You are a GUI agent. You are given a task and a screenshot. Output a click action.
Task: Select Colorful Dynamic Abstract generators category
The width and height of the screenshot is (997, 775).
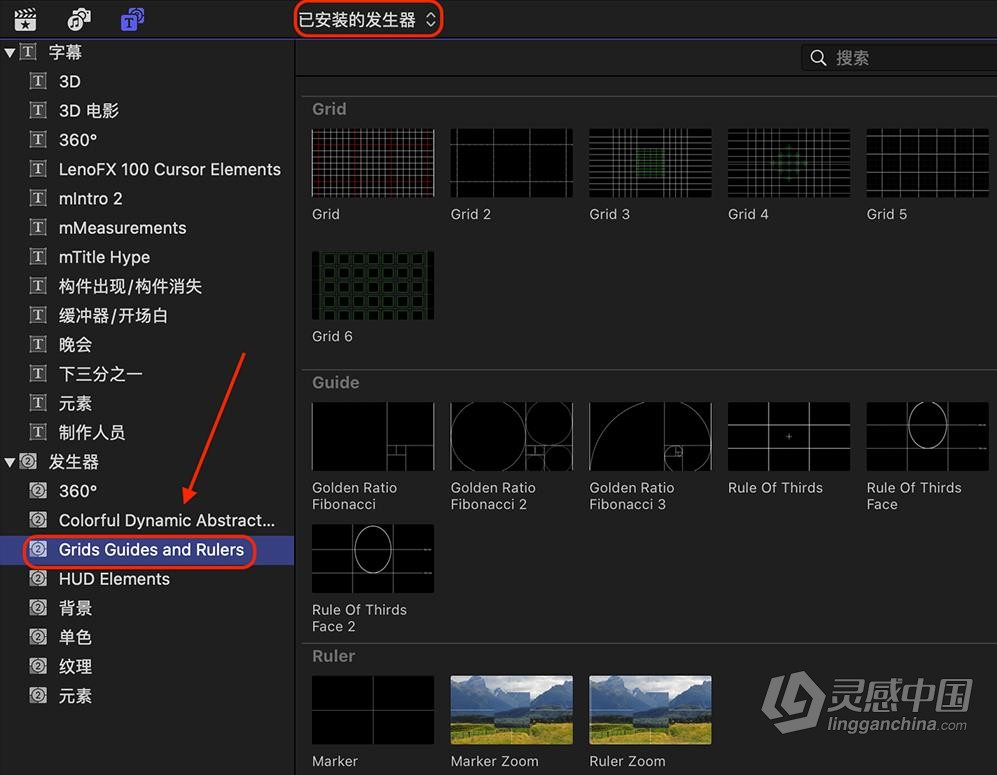click(167, 520)
